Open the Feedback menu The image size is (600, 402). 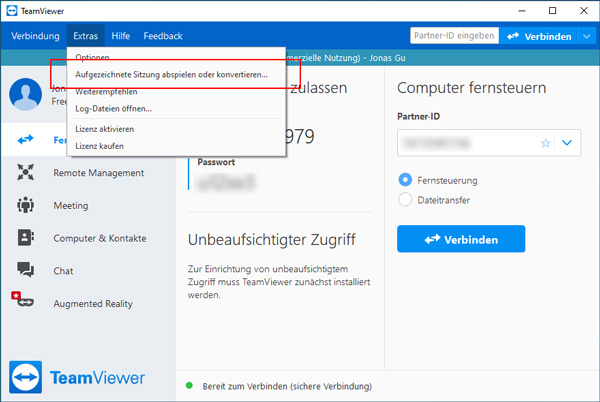(163, 36)
